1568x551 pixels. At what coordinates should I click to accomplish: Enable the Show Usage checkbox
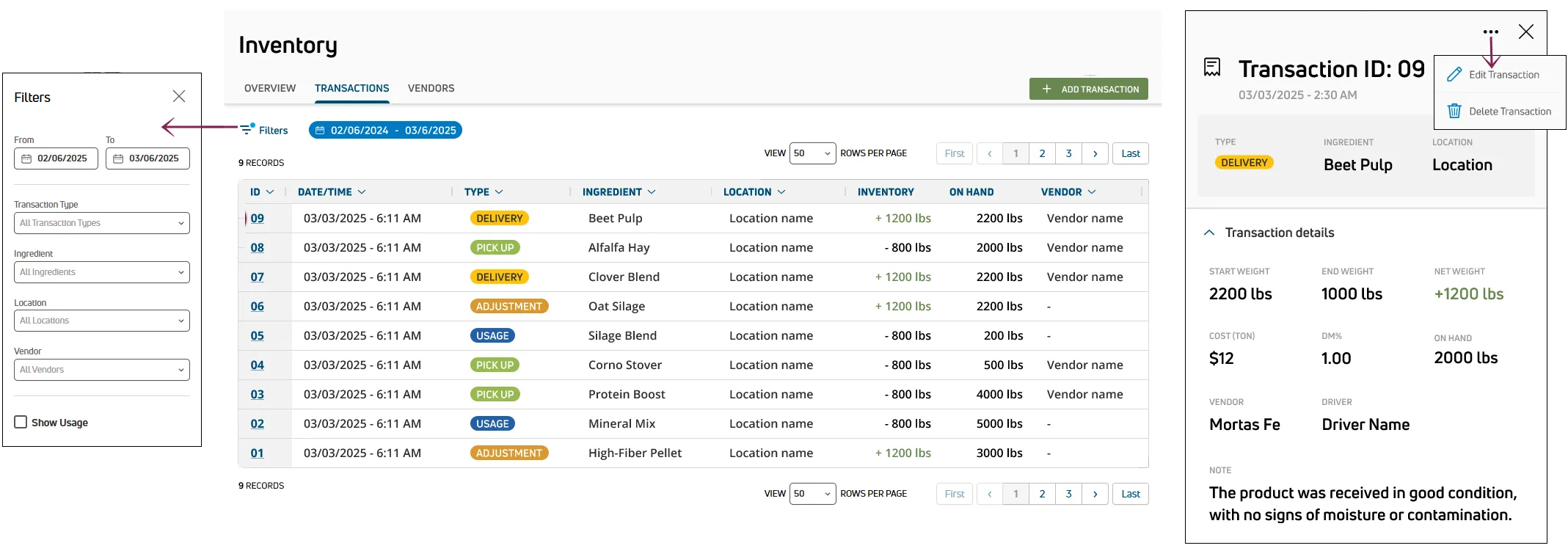(21, 422)
